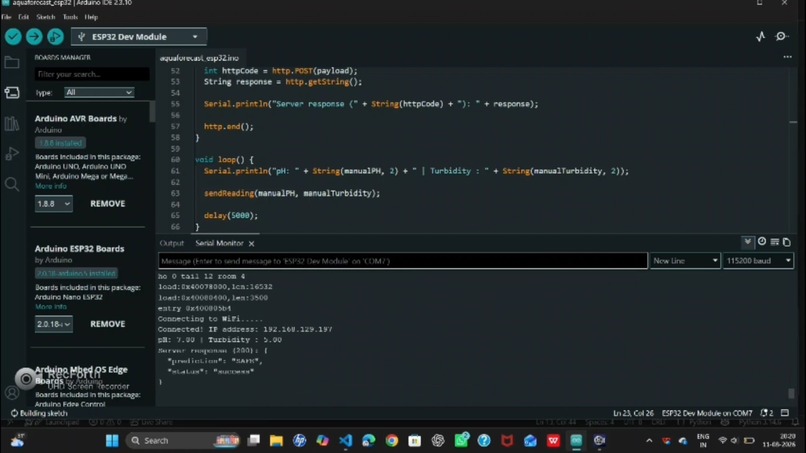Show hidden system tray icons chevron

tap(649, 441)
